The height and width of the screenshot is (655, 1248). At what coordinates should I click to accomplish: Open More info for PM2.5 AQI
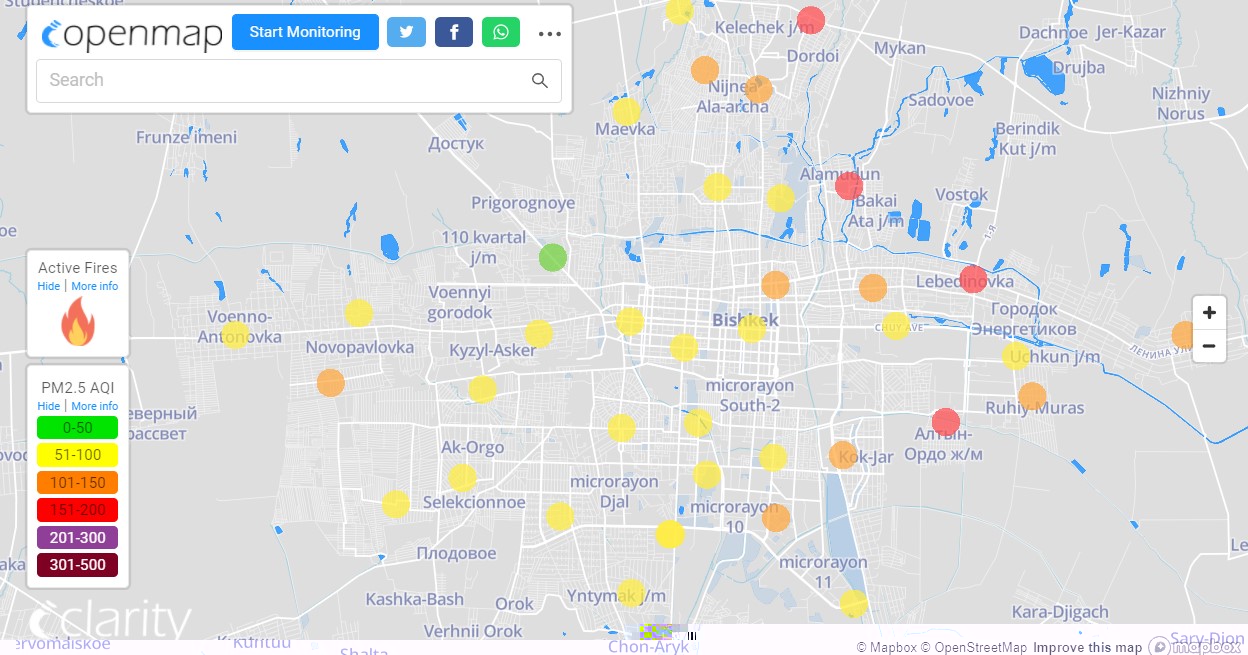point(94,406)
